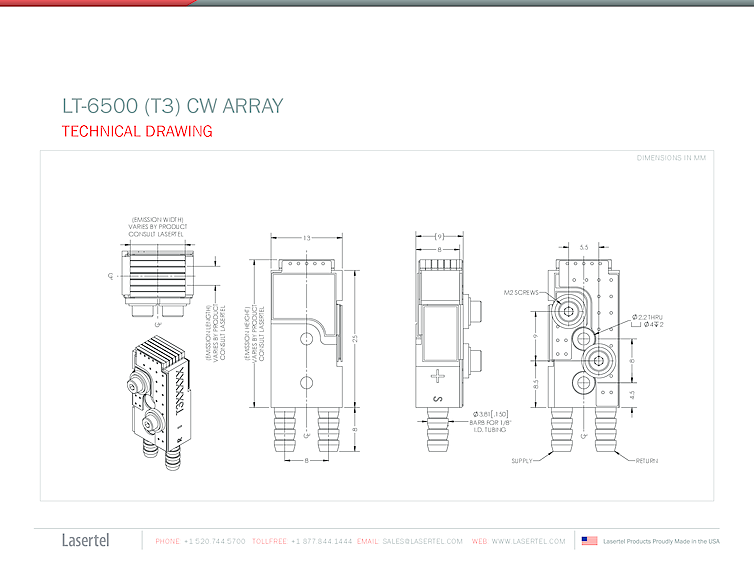Open the www.lasertel.com website link
Image resolution: width=754 pixels, height=566 pixels.
(530, 541)
